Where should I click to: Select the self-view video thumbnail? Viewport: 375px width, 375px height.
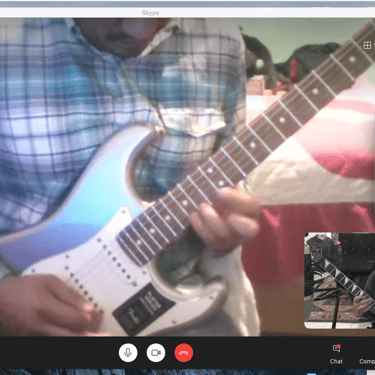(340, 281)
